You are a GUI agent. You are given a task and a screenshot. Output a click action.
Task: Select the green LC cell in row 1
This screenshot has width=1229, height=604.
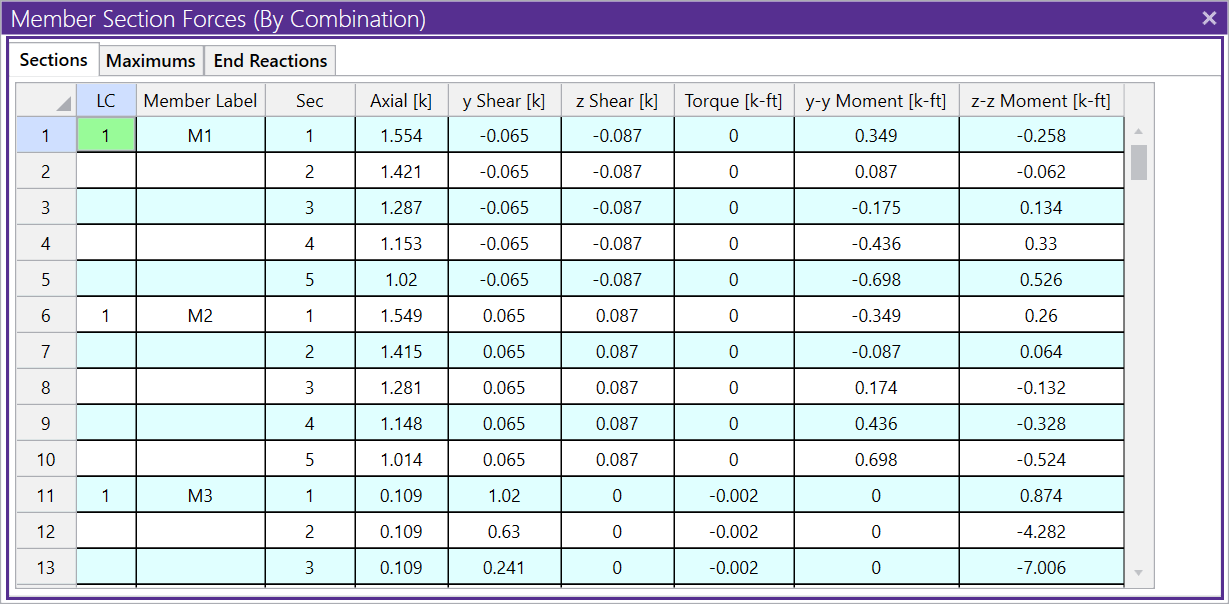click(x=106, y=136)
